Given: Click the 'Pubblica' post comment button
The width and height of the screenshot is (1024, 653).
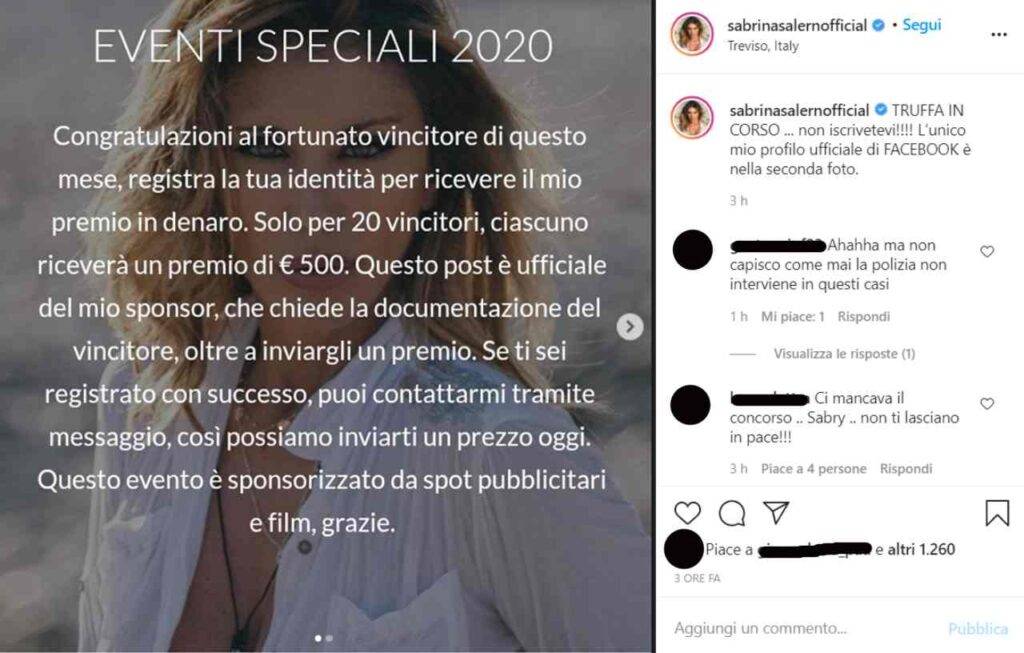Looking at the screenshot, I should pyautogui.click(x=978, y=628).
